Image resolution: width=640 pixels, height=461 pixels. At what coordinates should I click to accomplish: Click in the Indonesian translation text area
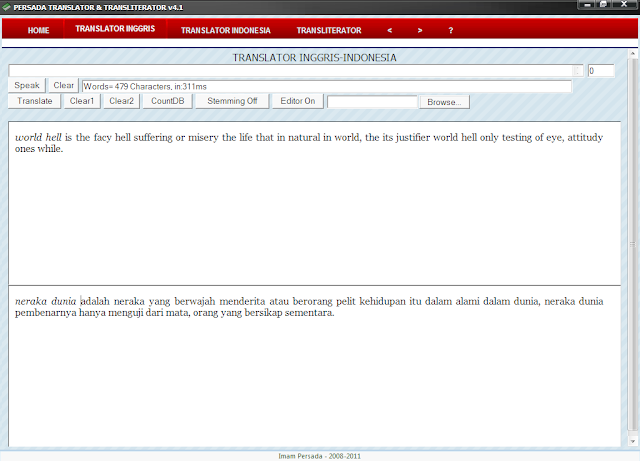pos(314,366)
